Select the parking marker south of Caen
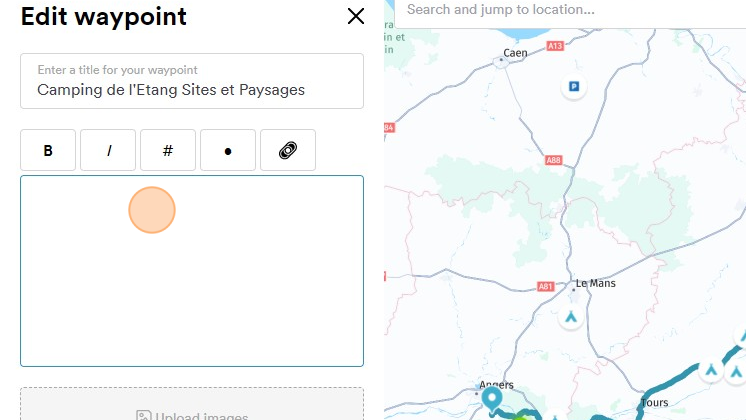This screenshot has height=420, width=746. 574,87
